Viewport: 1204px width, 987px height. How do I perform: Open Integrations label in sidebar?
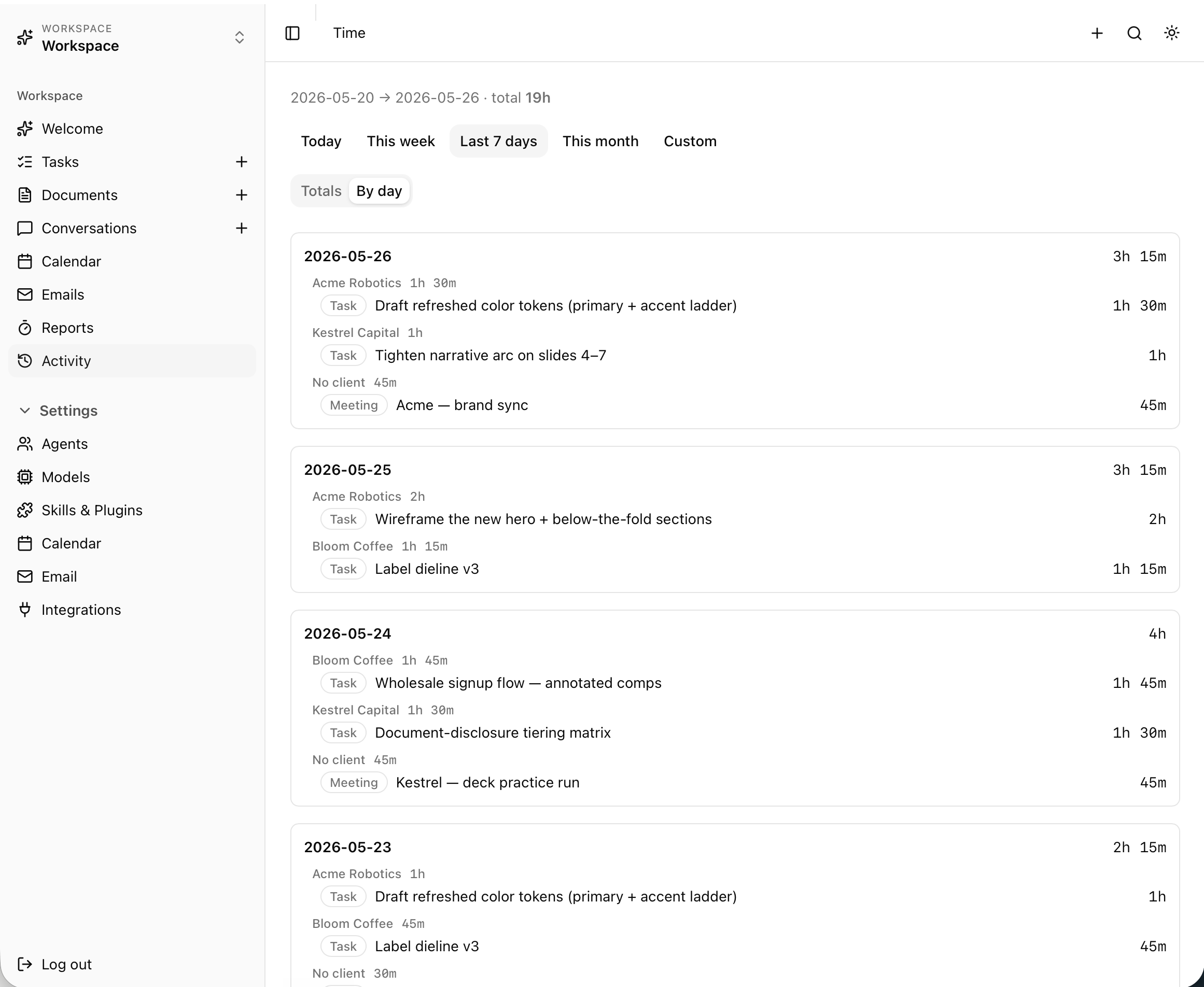81,610
